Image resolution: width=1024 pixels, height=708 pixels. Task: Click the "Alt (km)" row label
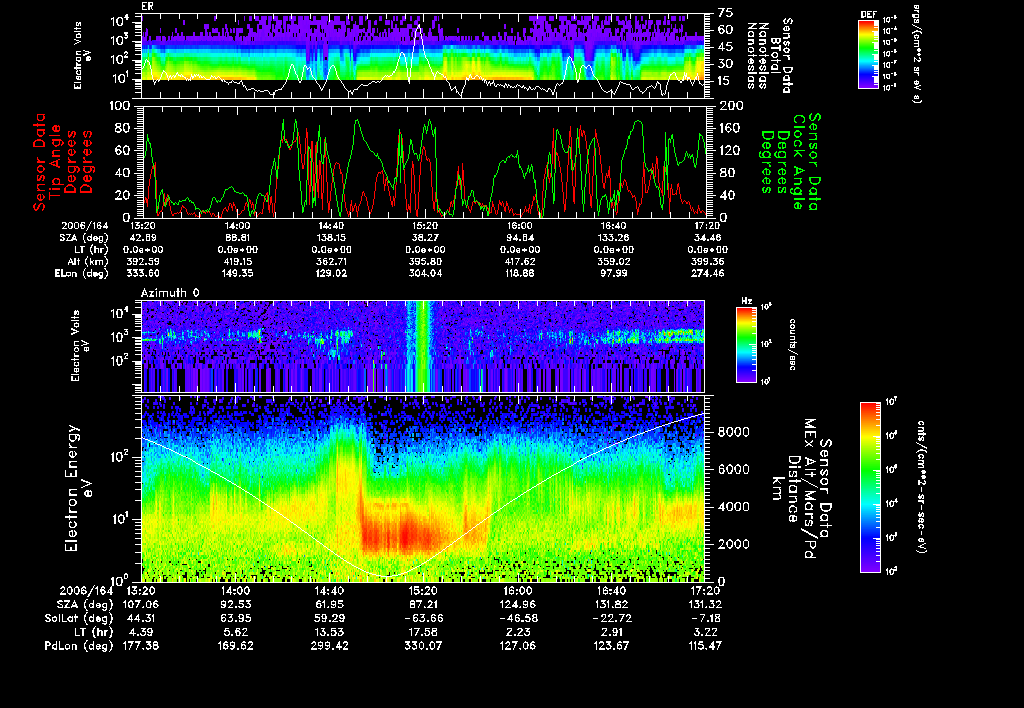tap(90, 261)
